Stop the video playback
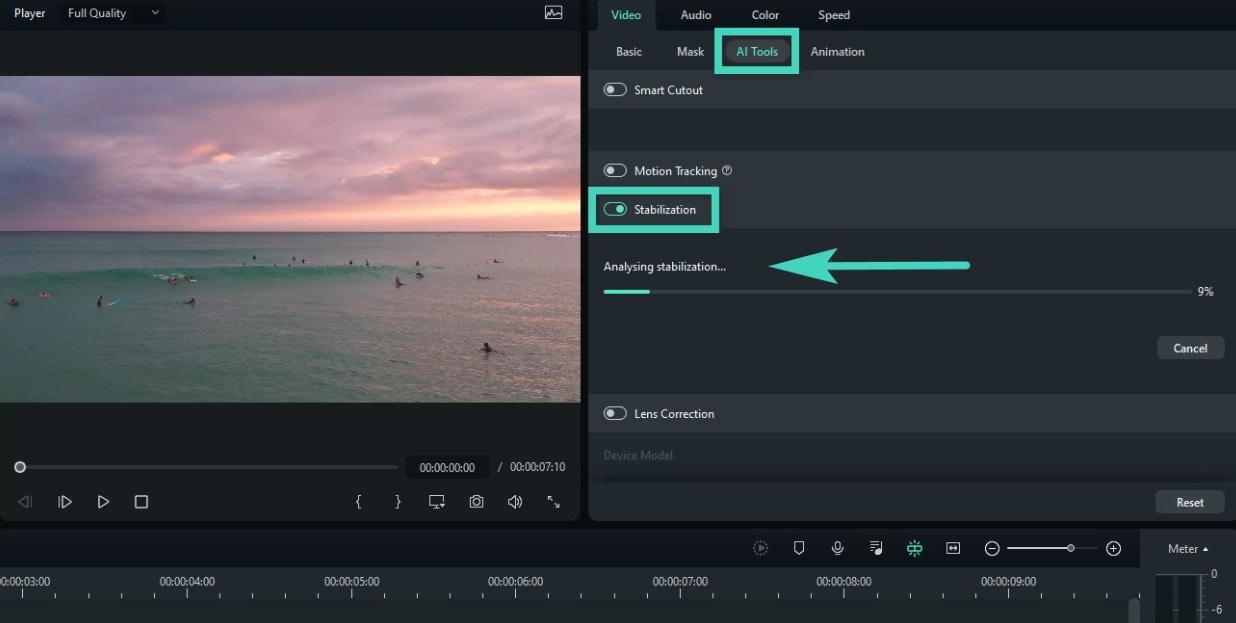Viewport: 1236px width, 623px height. click(141, 502)
